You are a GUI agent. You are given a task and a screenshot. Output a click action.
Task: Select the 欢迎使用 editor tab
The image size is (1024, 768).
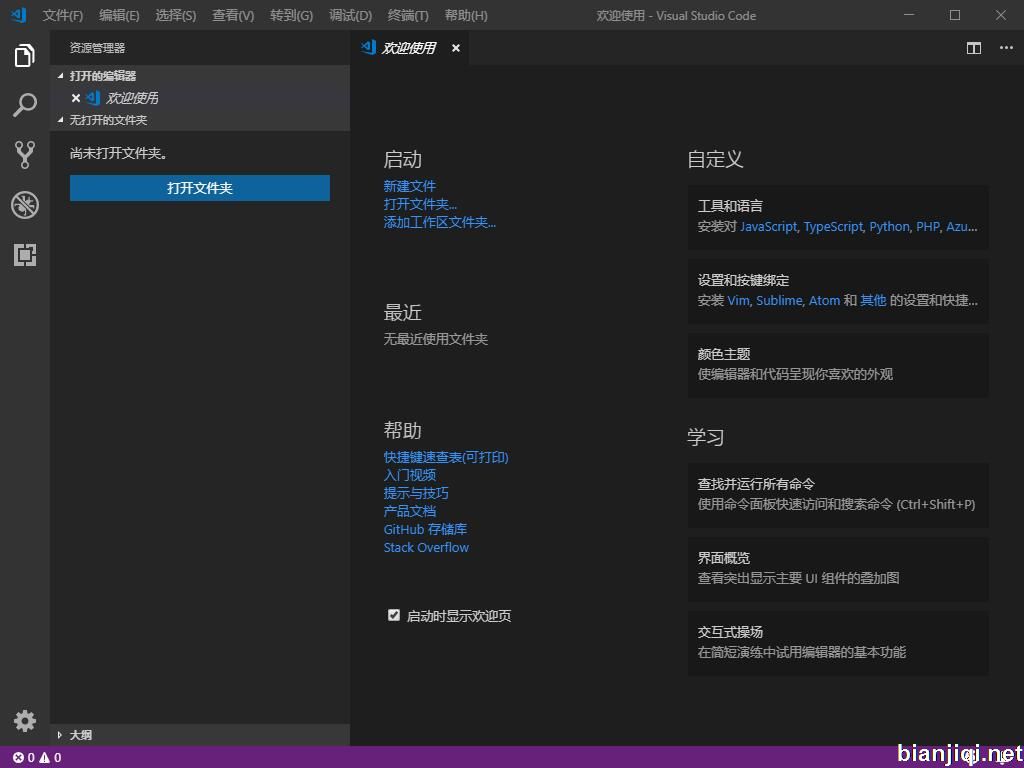(409, 48)
